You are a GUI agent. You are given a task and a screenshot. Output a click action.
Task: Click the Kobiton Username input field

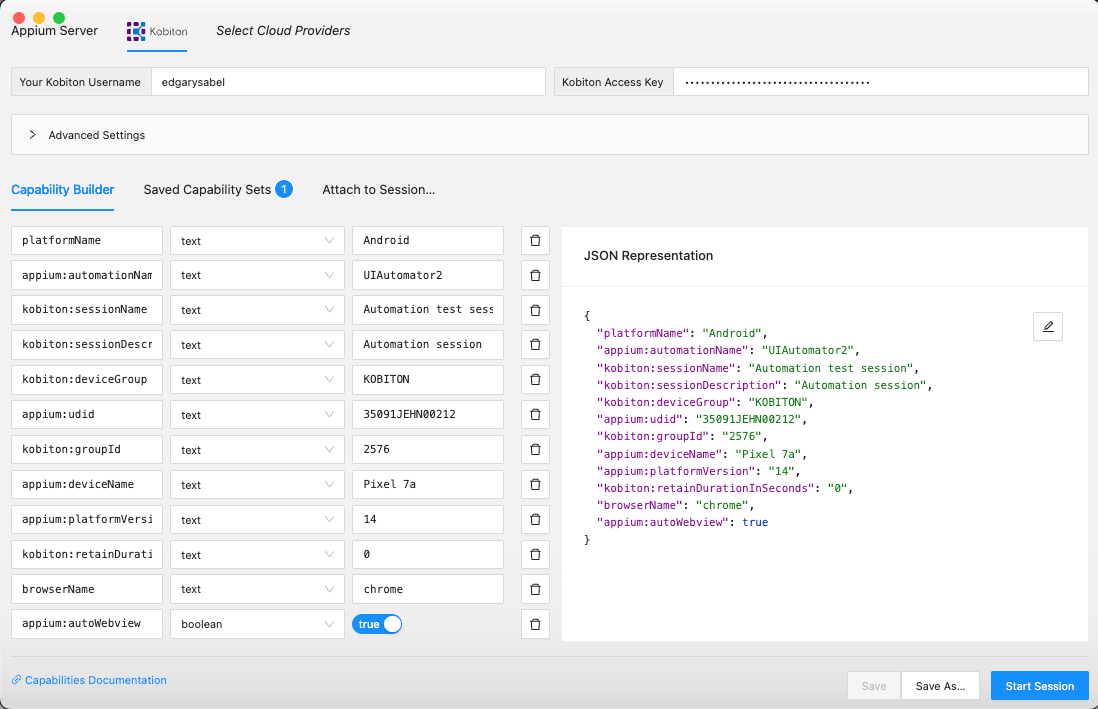click(x=348, y=82)
